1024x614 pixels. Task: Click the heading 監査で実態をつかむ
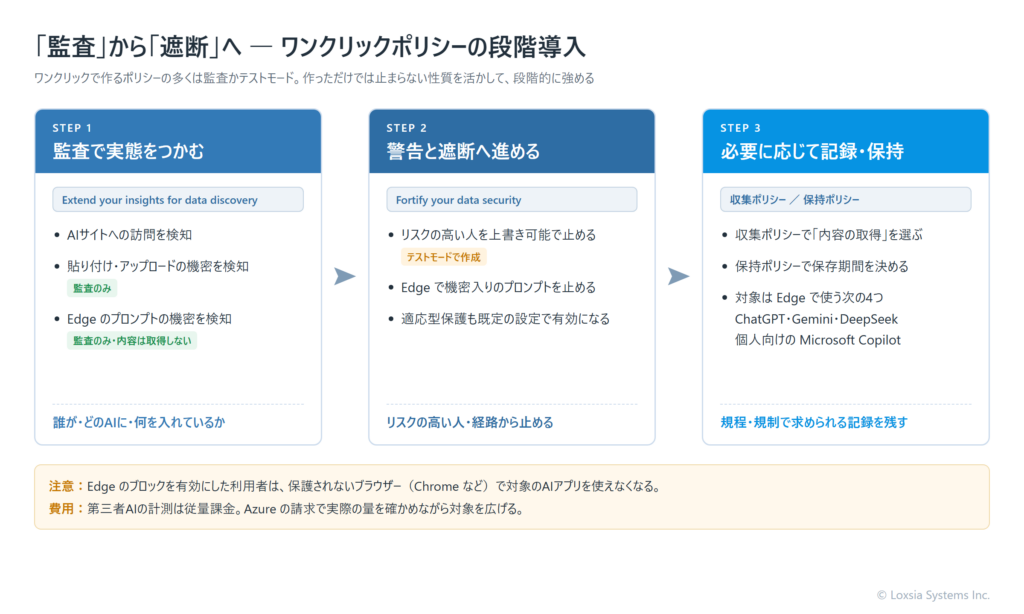point(128,152)
